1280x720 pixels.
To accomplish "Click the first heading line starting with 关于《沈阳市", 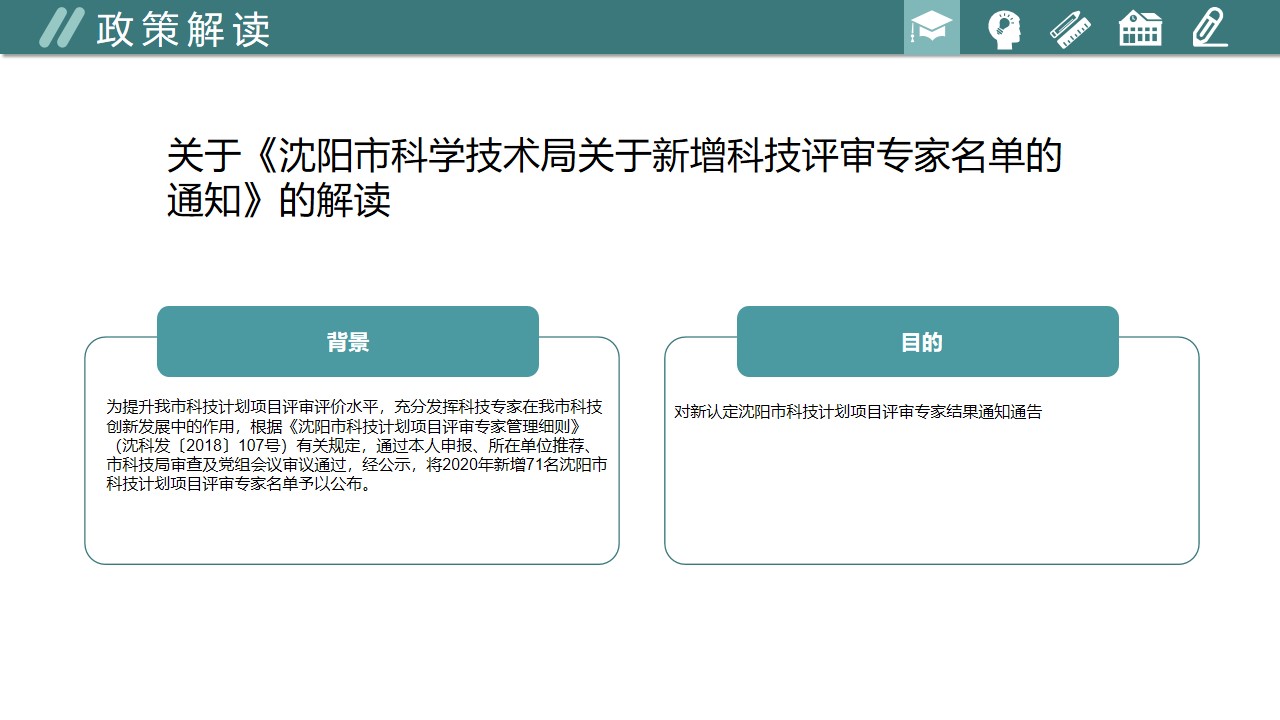I will coord(613,156).
